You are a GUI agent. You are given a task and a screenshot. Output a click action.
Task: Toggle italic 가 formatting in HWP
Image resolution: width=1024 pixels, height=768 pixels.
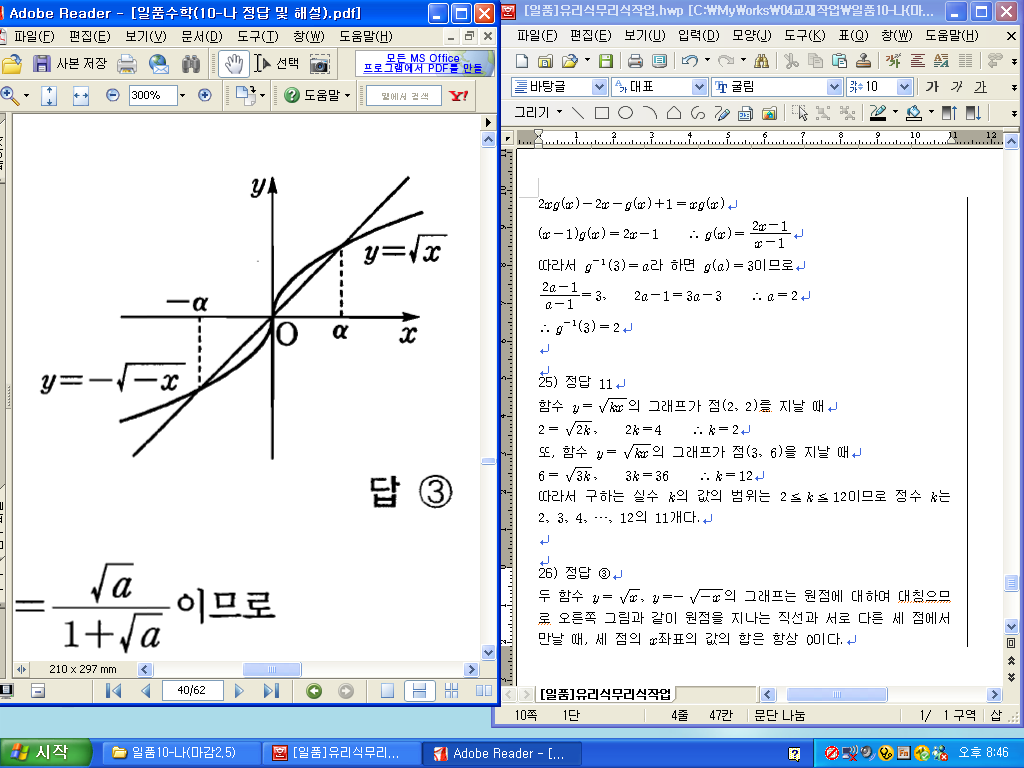coord(956,87)
